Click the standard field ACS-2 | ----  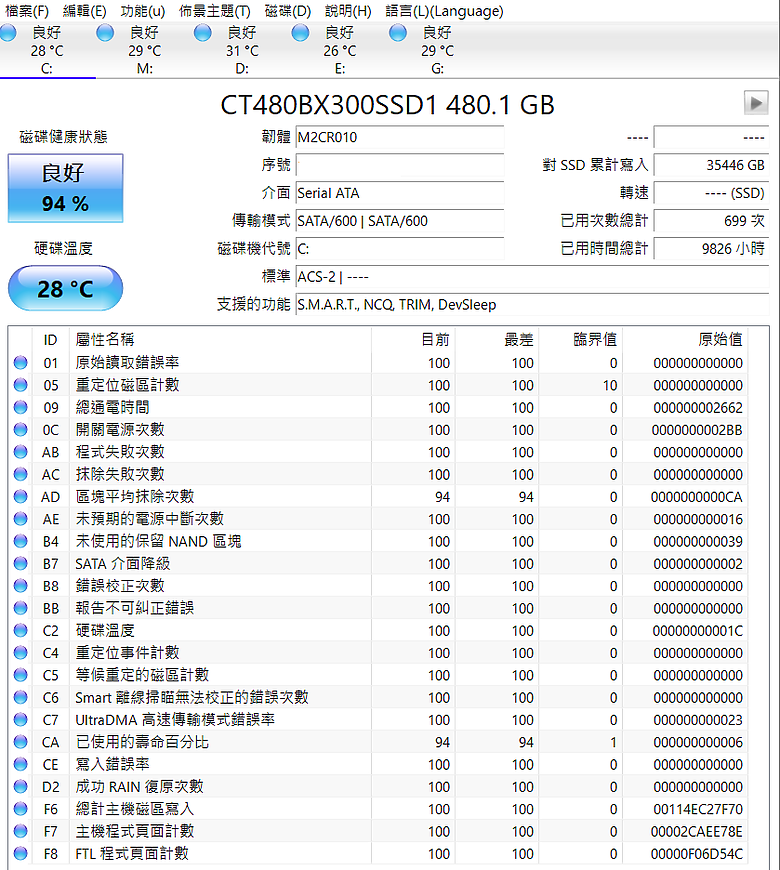tap(533, 276)
